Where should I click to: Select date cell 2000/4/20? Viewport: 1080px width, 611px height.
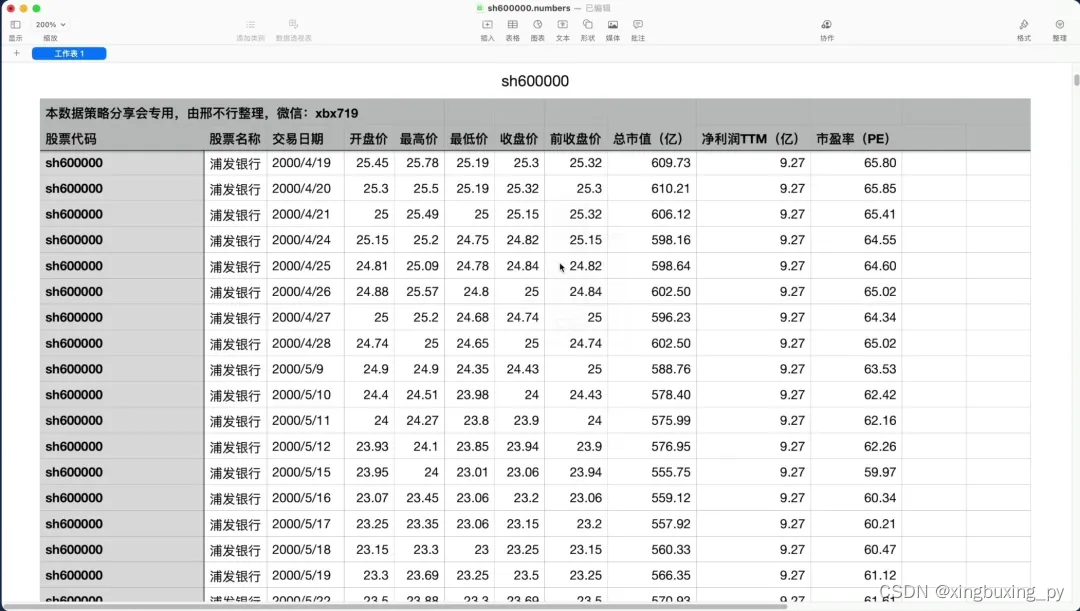click(305, 189)
